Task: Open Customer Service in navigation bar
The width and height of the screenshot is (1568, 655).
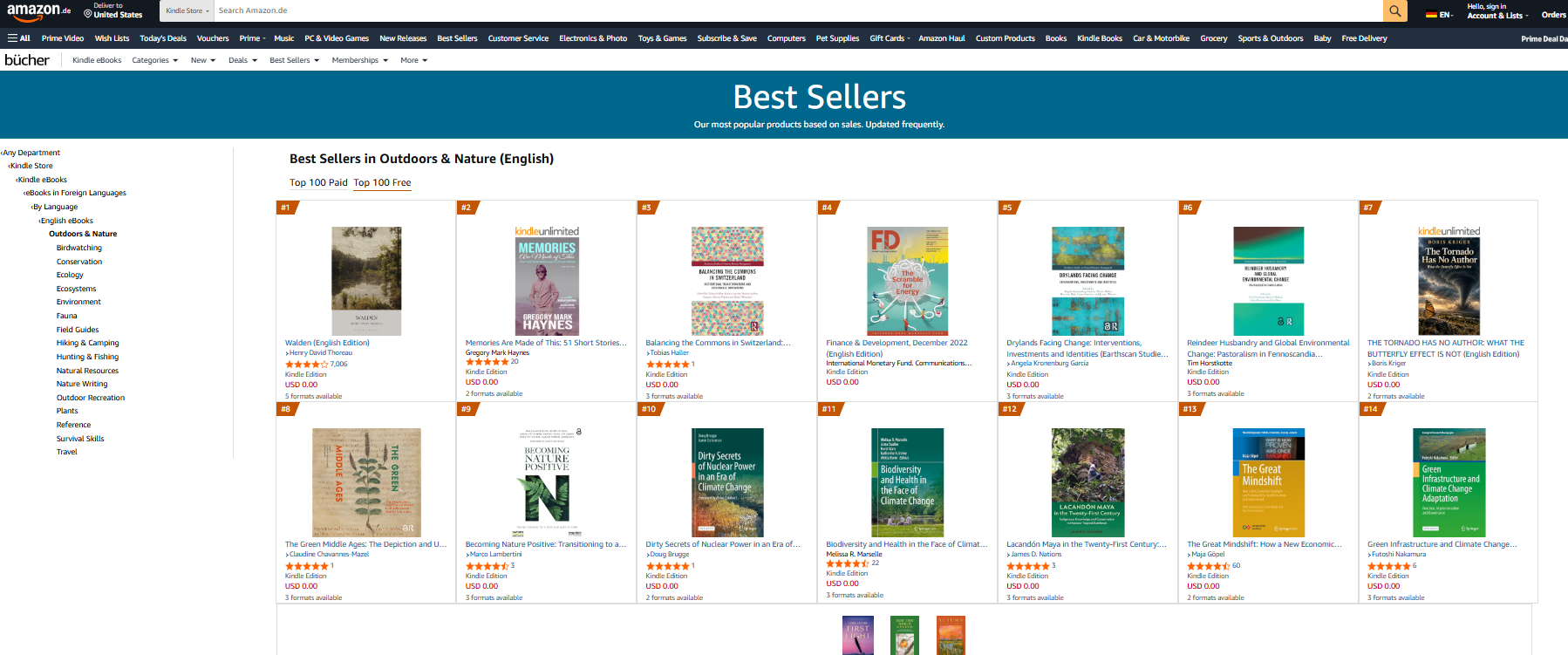Action: pyautogui.click(x=518, y=38)
